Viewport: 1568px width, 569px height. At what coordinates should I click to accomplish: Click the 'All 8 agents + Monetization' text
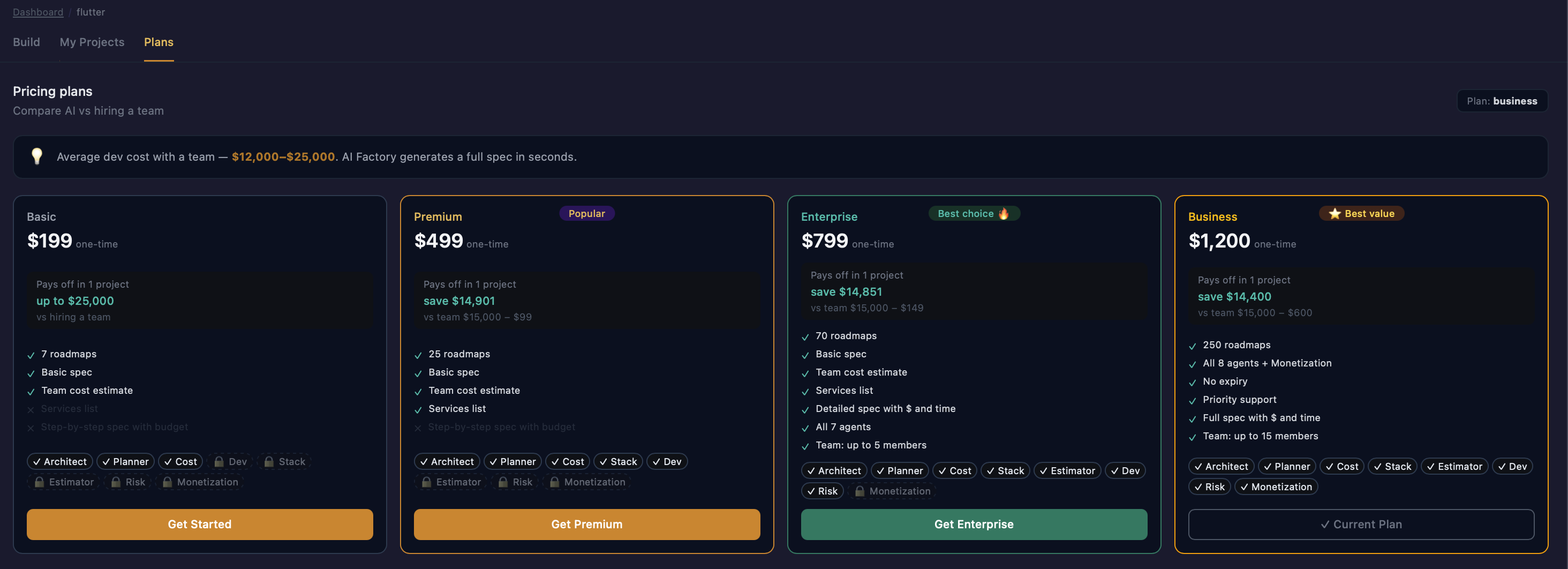pyautogui.click(x=1267, y=363)
